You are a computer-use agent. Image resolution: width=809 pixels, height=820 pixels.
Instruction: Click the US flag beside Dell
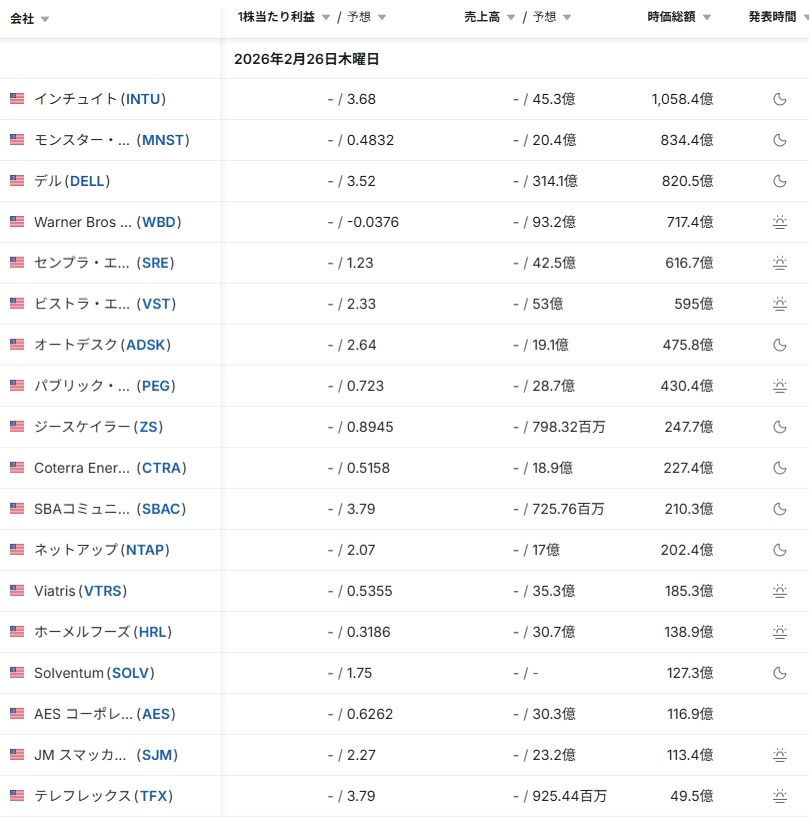click(17, 181)
